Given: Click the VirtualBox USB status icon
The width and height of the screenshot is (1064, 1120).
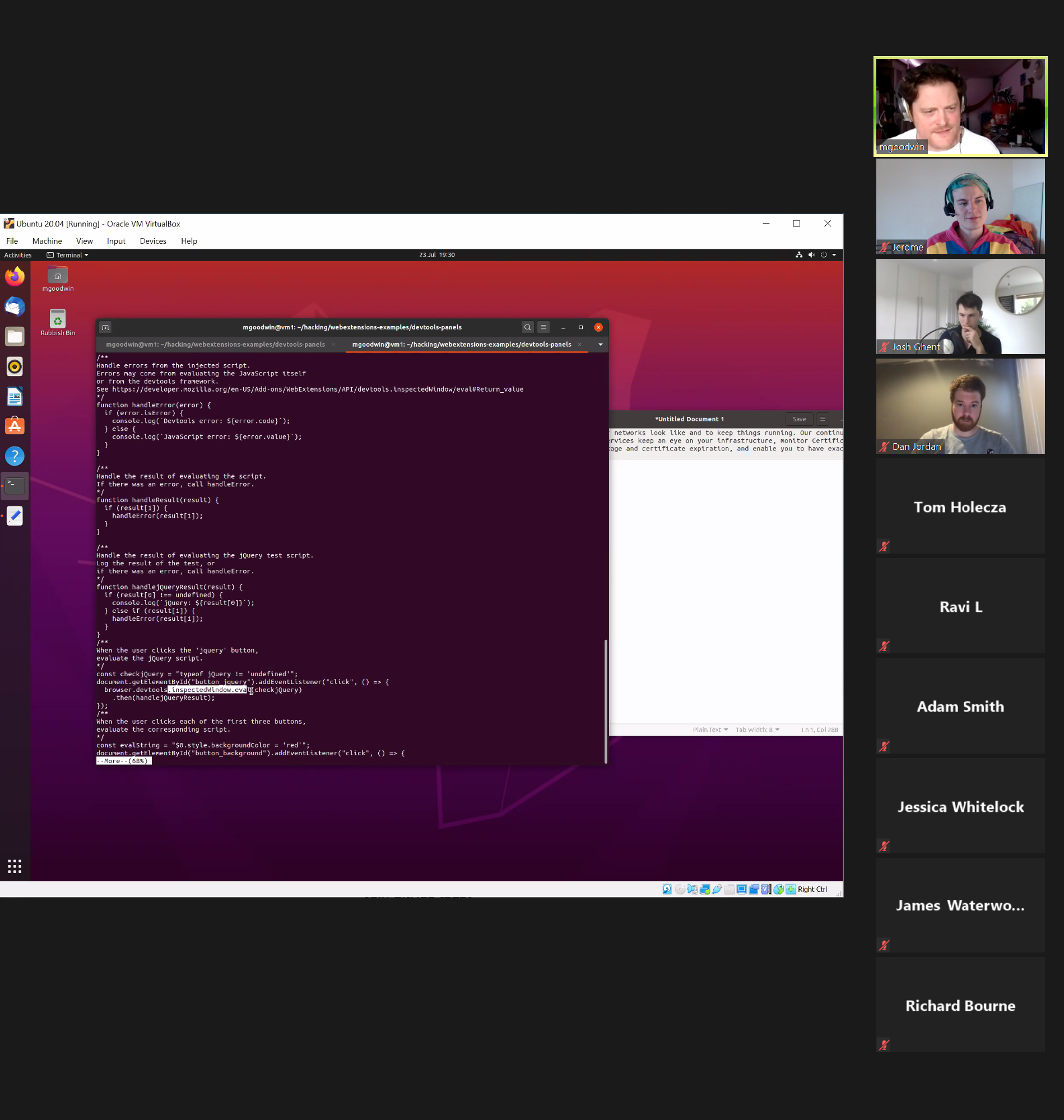Looking at the screenshot, I should coord(718,889).
